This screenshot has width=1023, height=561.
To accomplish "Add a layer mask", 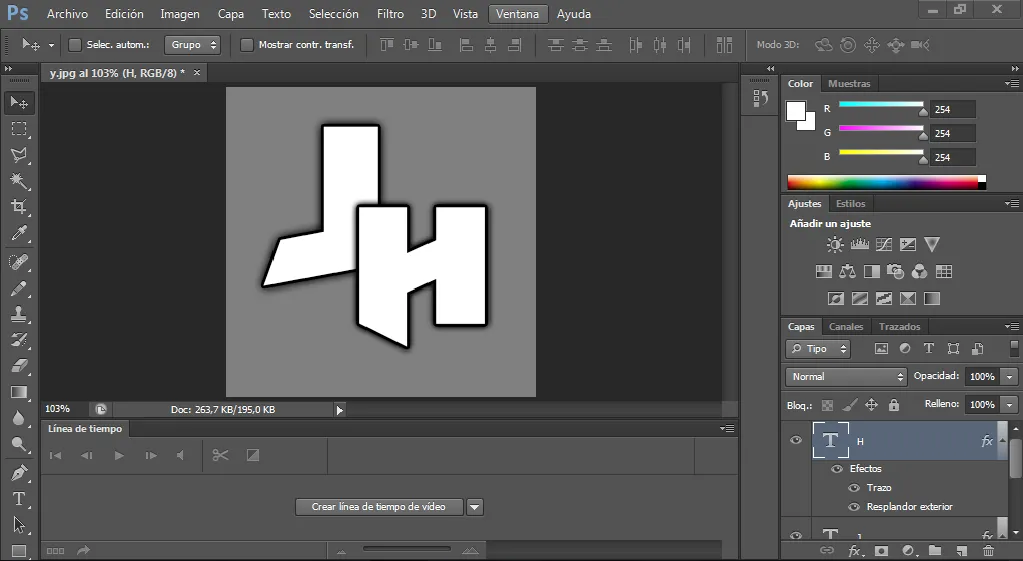I will click(881, 551).
